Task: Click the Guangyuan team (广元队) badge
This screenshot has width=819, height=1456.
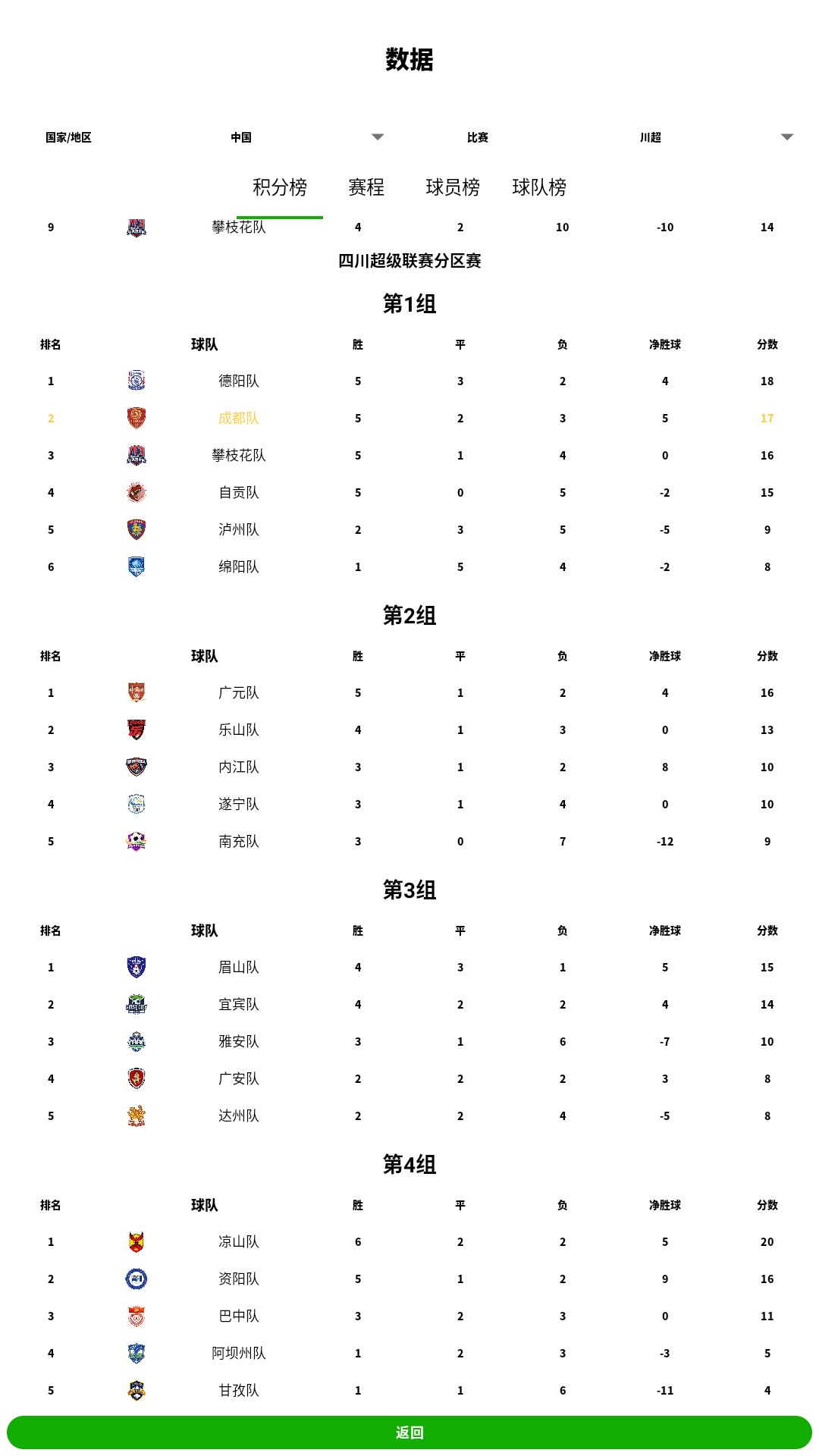Action: (136, 692)
